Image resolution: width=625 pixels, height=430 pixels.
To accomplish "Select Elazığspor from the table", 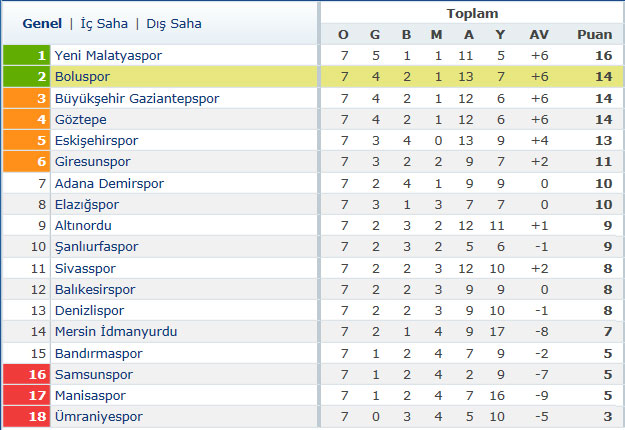I will point(86,205).
